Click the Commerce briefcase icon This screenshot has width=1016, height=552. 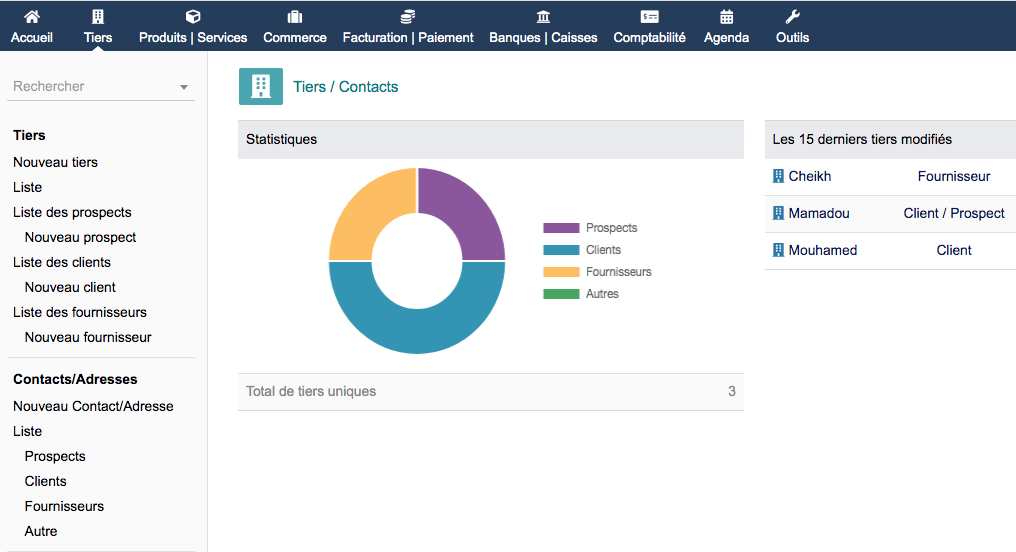point(295,16)
